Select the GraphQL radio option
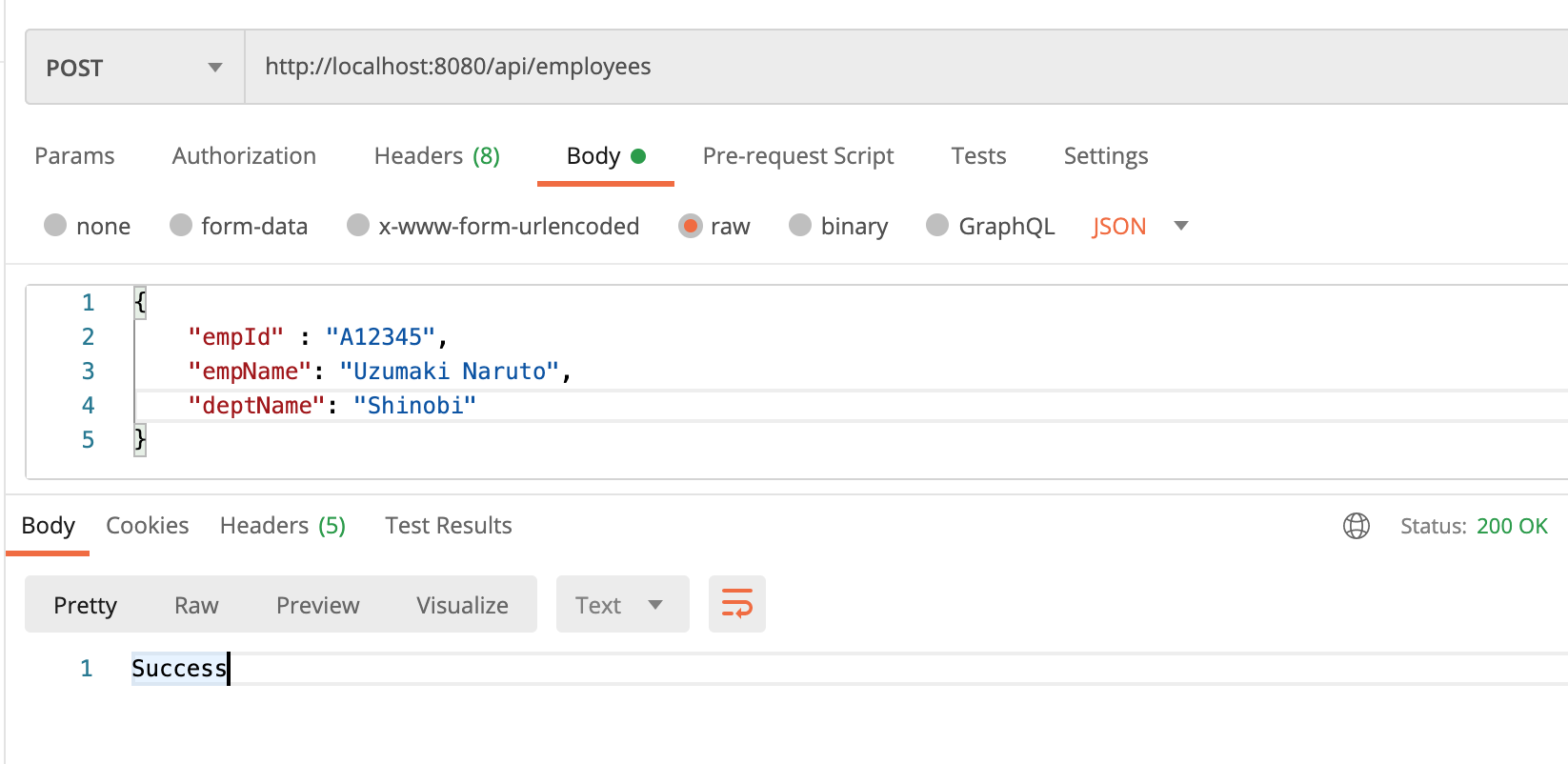Screen dimensions: 1568x764 [937, 226]
